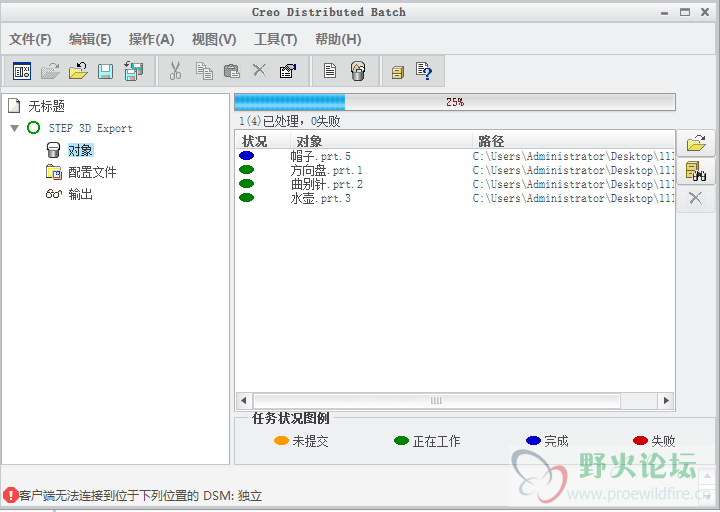Viewport: 720px width, 512px height.
Task: Click the search objects binoculars button
Action: click(696, 171)
